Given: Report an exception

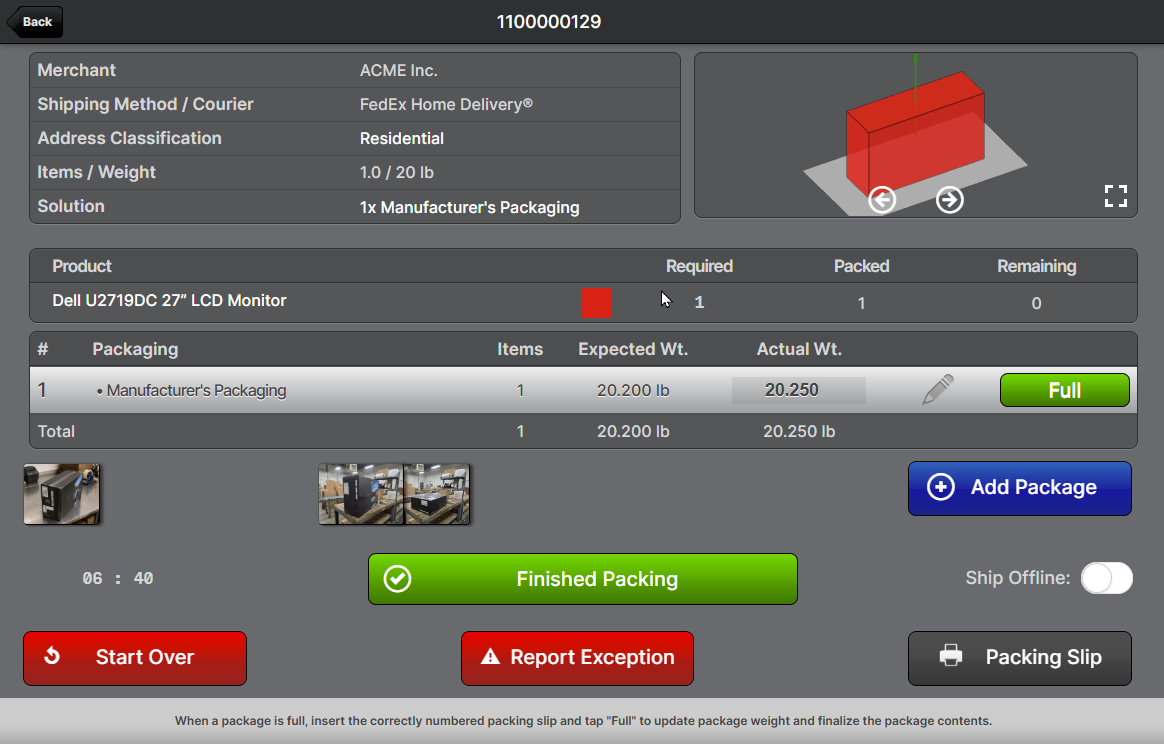Looking at the screenshot, I should [x=577, y=658].
